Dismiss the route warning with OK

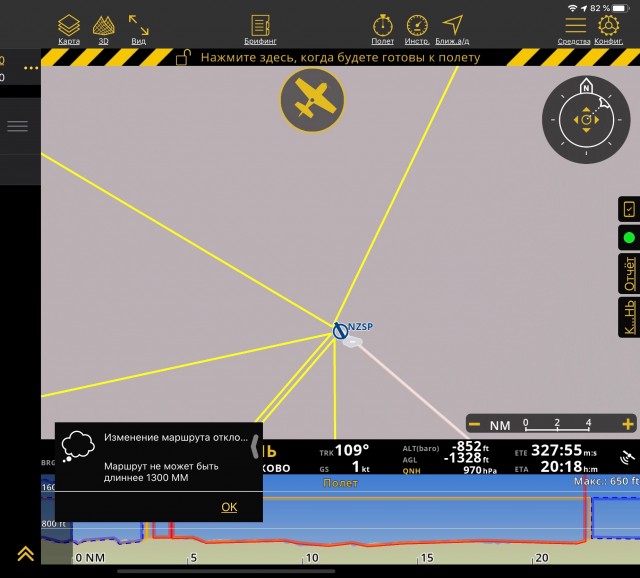point(229,507)
